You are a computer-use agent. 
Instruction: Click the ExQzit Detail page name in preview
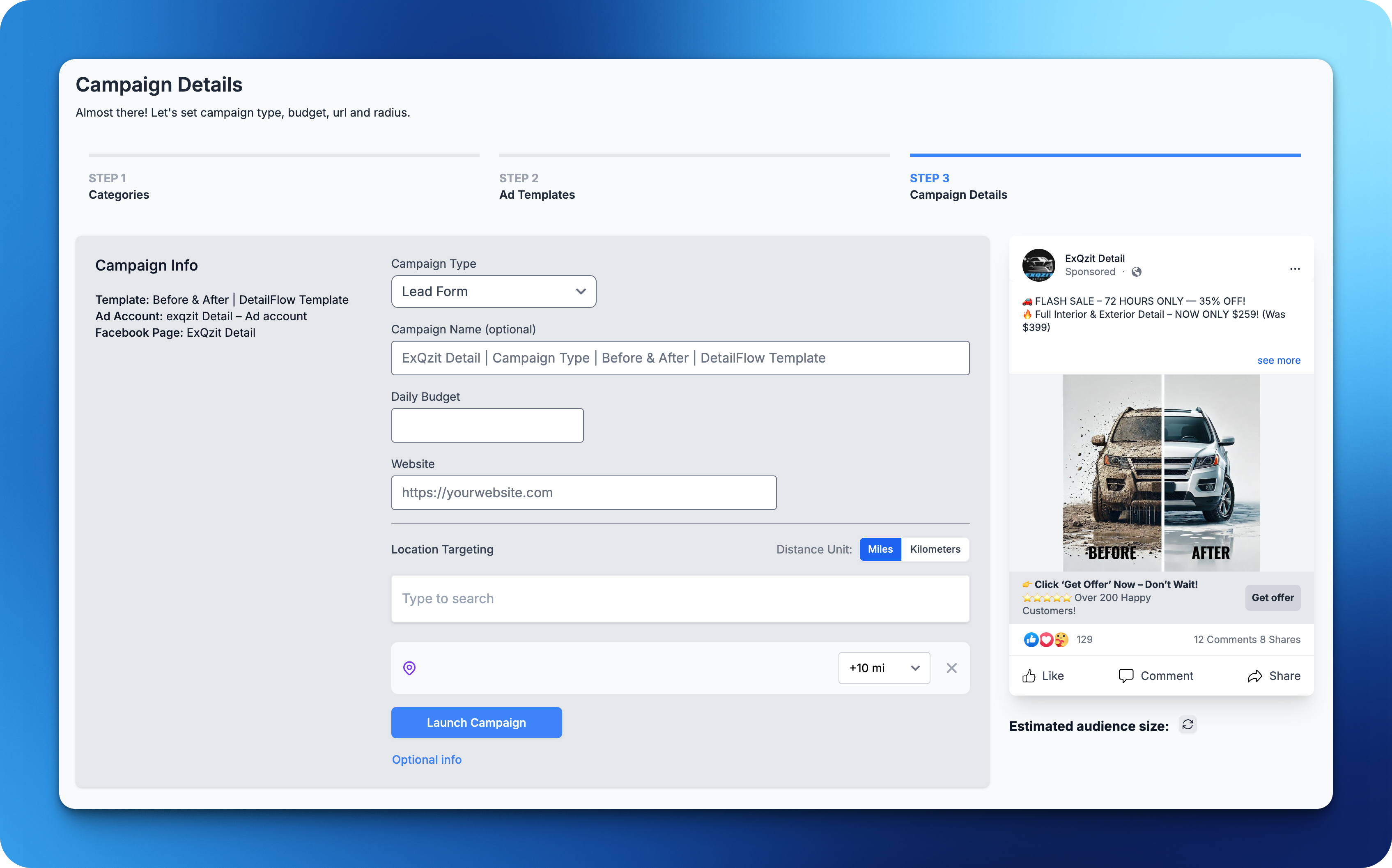[1095, 258]
